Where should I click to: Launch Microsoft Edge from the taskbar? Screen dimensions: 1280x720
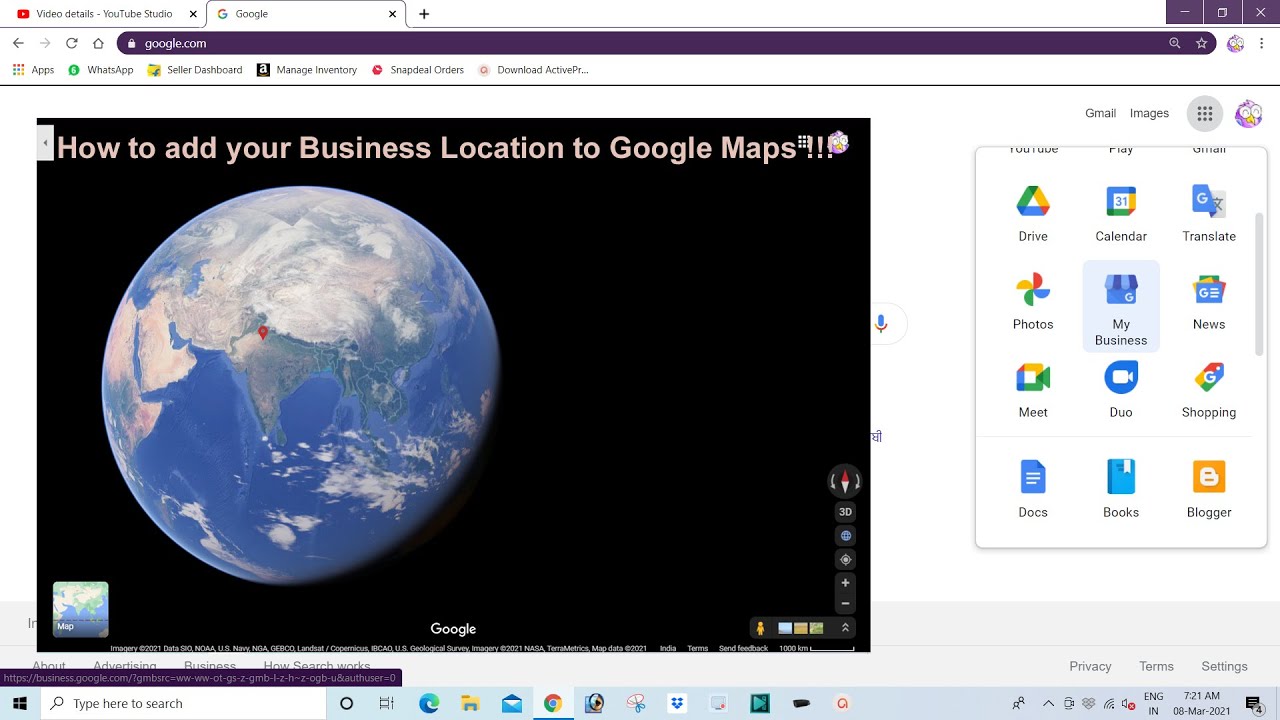pos(429,703)
